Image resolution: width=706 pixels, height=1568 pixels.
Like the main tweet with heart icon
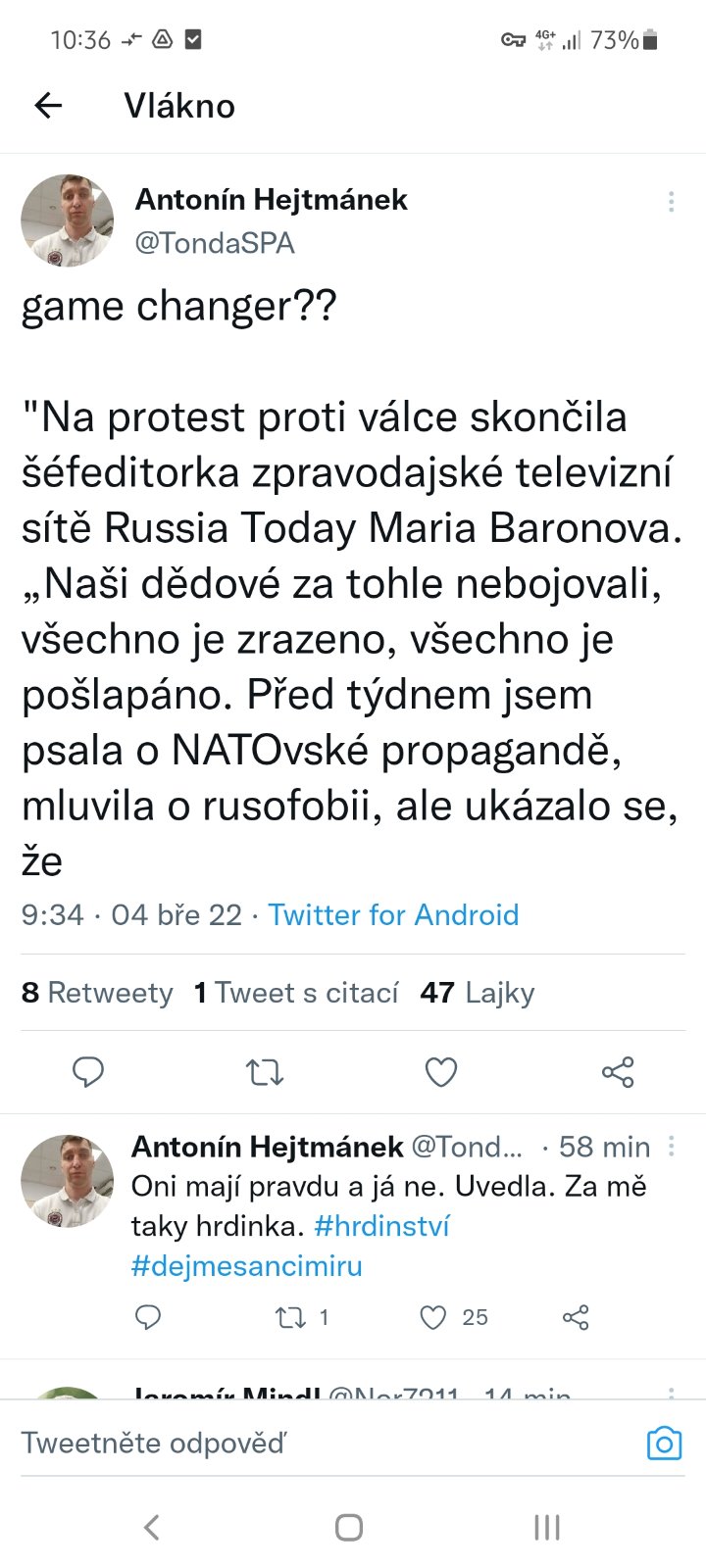pyautogui.click(x=441, y=1072)
